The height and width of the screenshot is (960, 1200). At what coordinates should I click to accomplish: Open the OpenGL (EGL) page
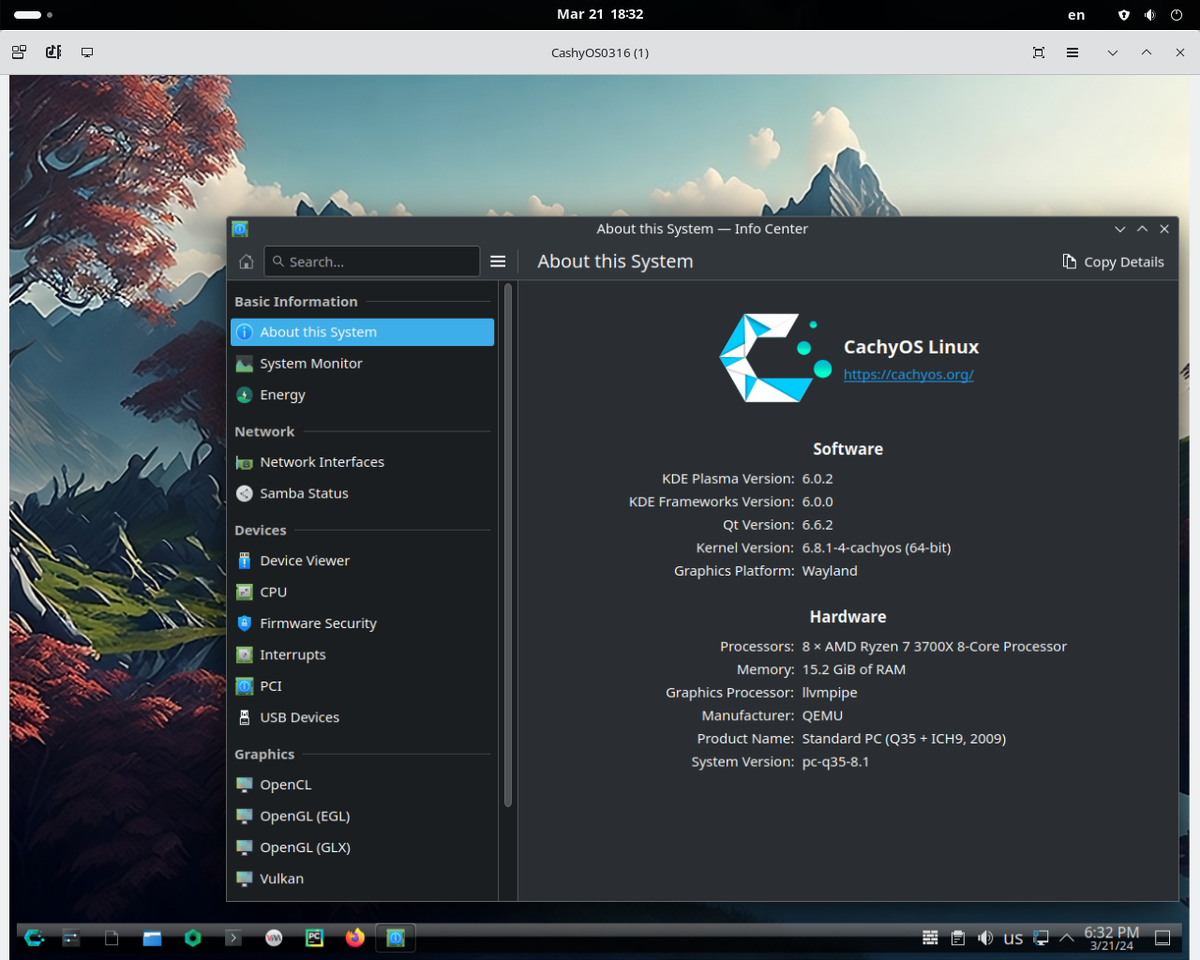(362, 816)
